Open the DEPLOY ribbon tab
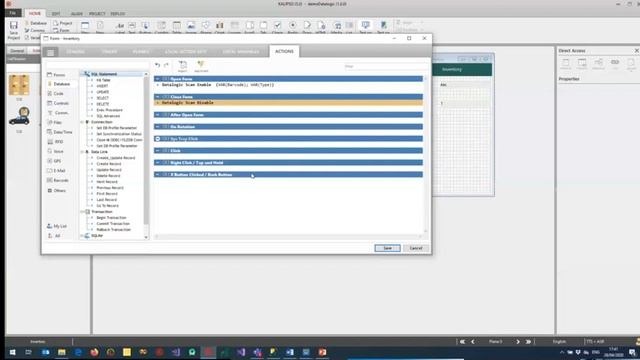Image resolution: width=640 pixels, height=360 pixels. pos(118,14)
